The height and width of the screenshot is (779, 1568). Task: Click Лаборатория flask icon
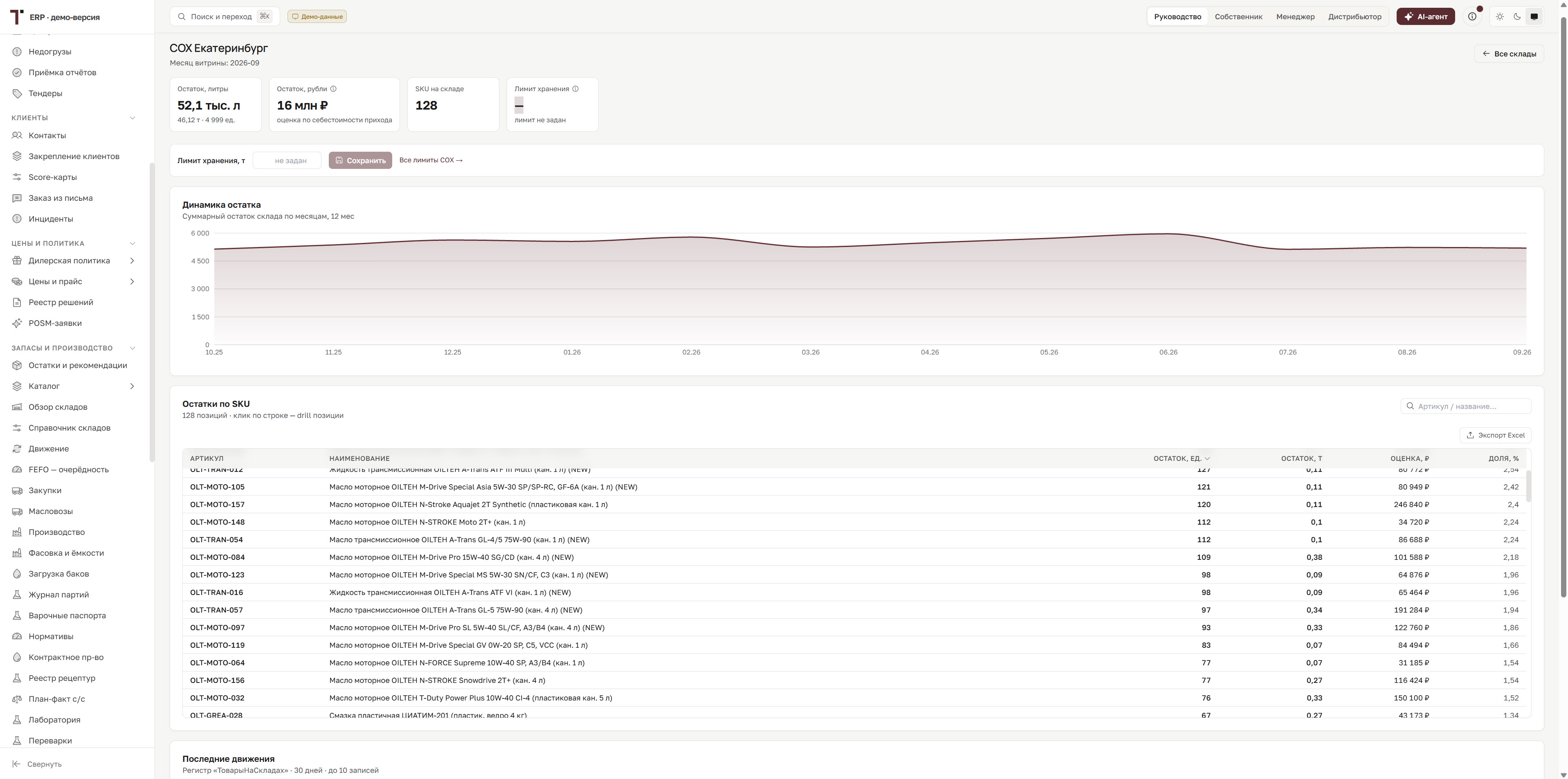[17, 720]
